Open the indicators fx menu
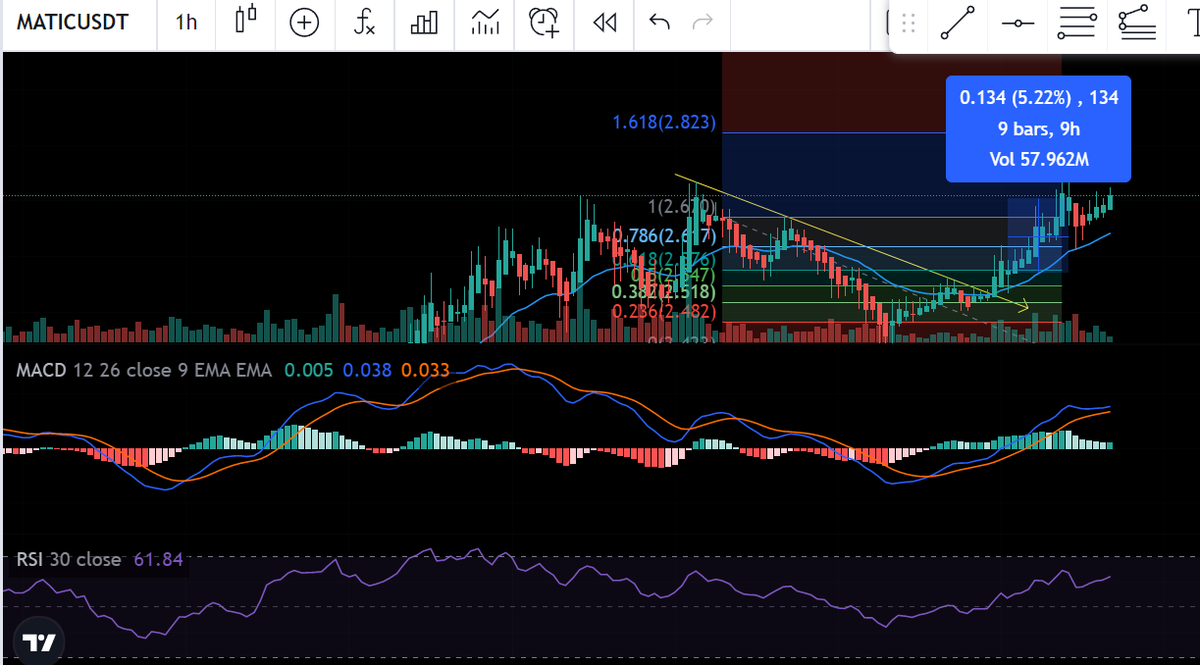This screenshot has width=1200, height=665. point(365,22)
